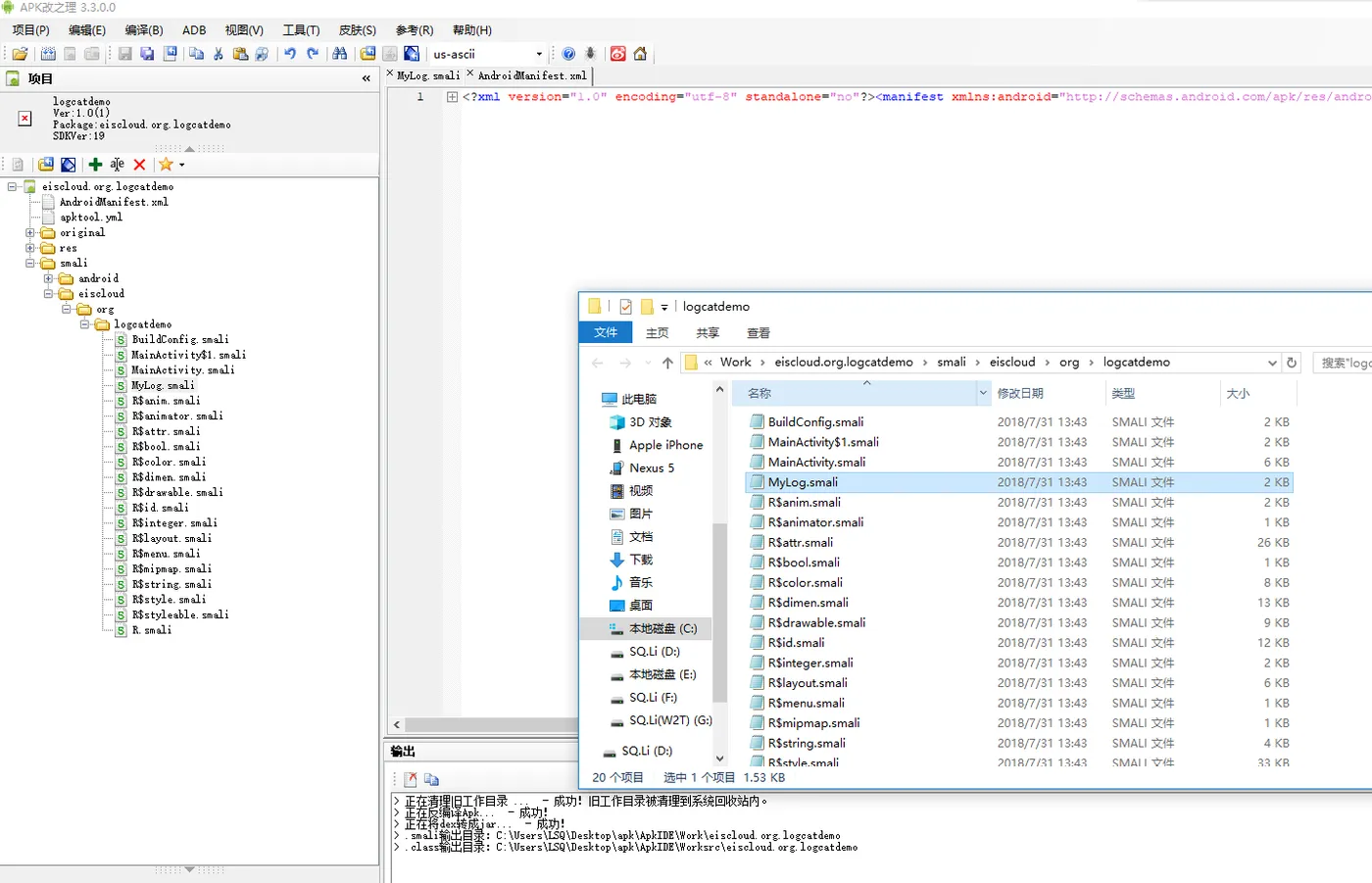Open the 查看 tab in Explorer ribbon
The width and height of the screenshot is (1372, 883).
(x=758, y=333)
